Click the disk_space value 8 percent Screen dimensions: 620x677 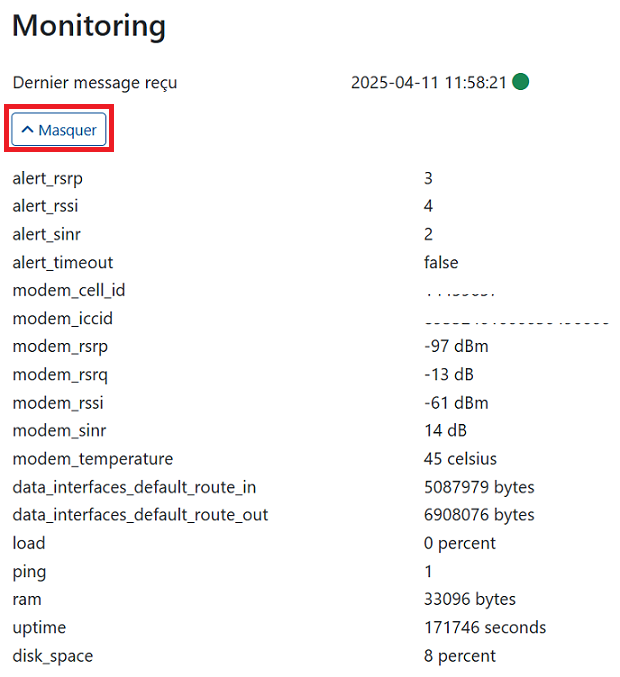[x=460, y=656]
